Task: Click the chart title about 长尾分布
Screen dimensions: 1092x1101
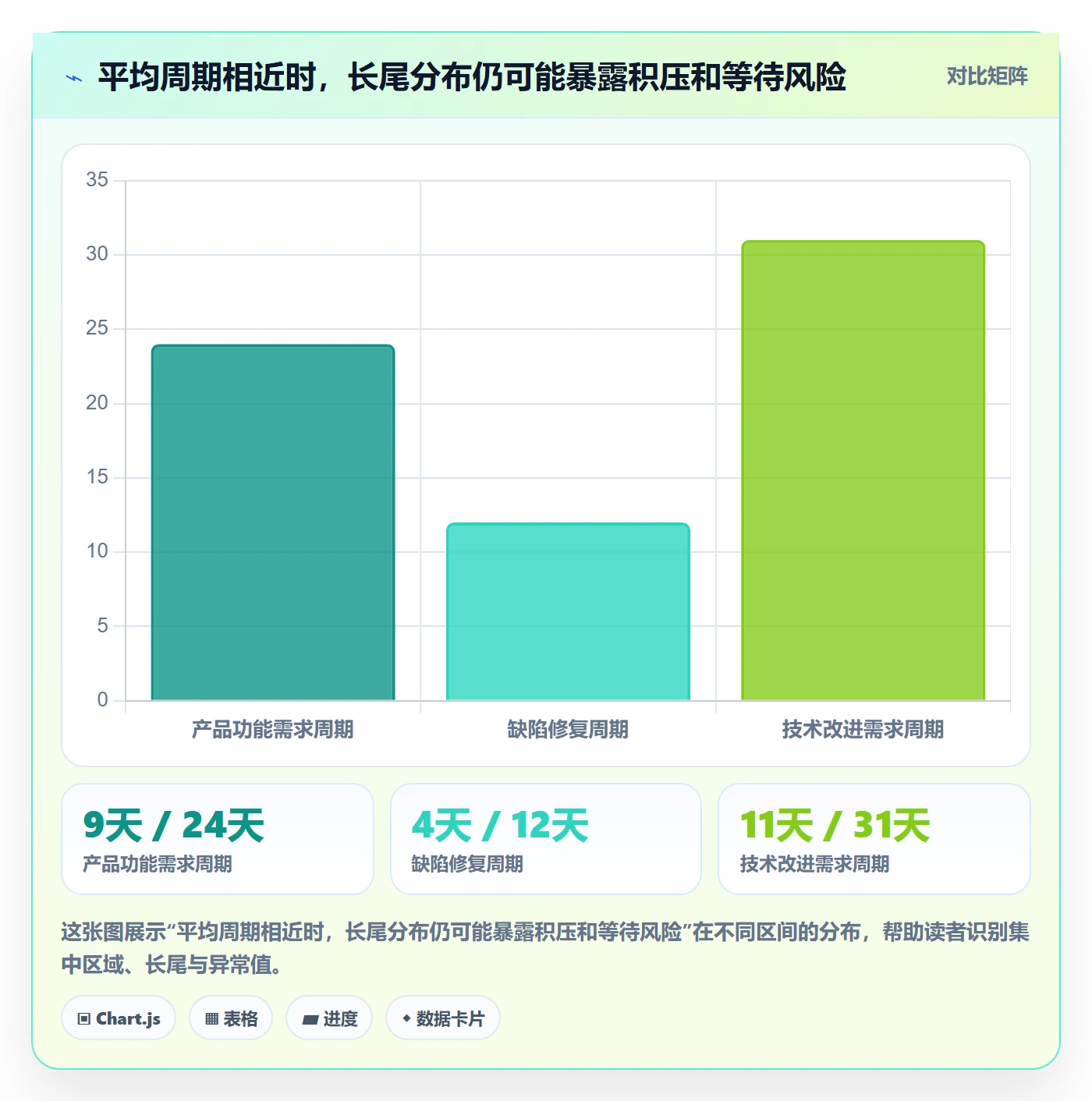Action: pyautogui.click(x=472, y=77)
